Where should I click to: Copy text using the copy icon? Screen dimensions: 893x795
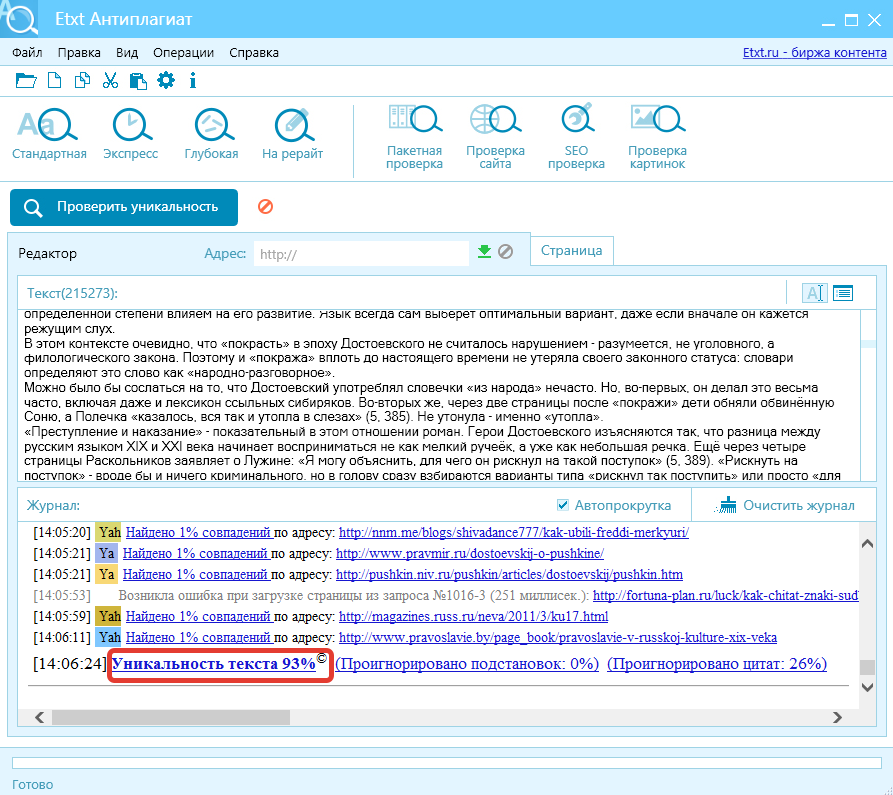point(83,81)
